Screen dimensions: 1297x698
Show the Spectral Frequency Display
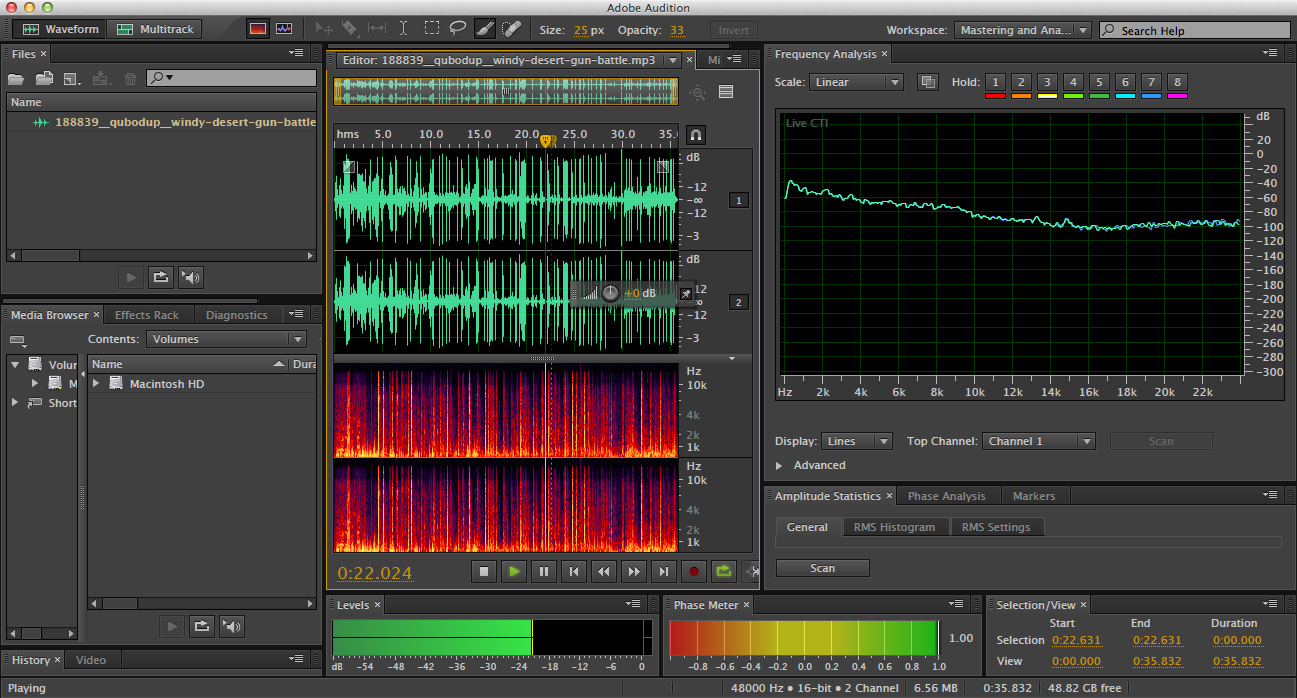[258, 29]
